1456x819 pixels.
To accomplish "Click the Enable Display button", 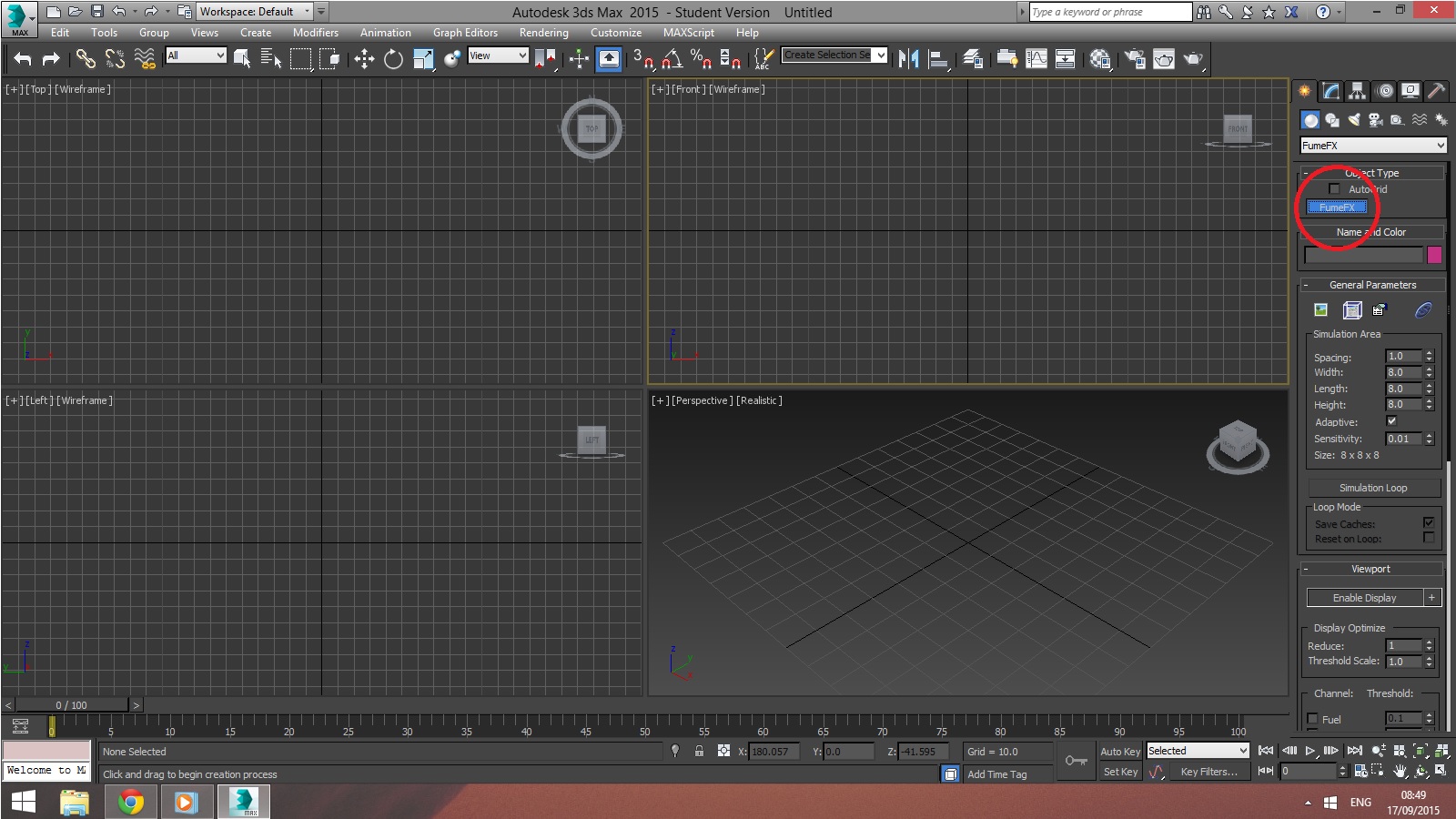I will pyautogui.click(x=1365, y=598).
